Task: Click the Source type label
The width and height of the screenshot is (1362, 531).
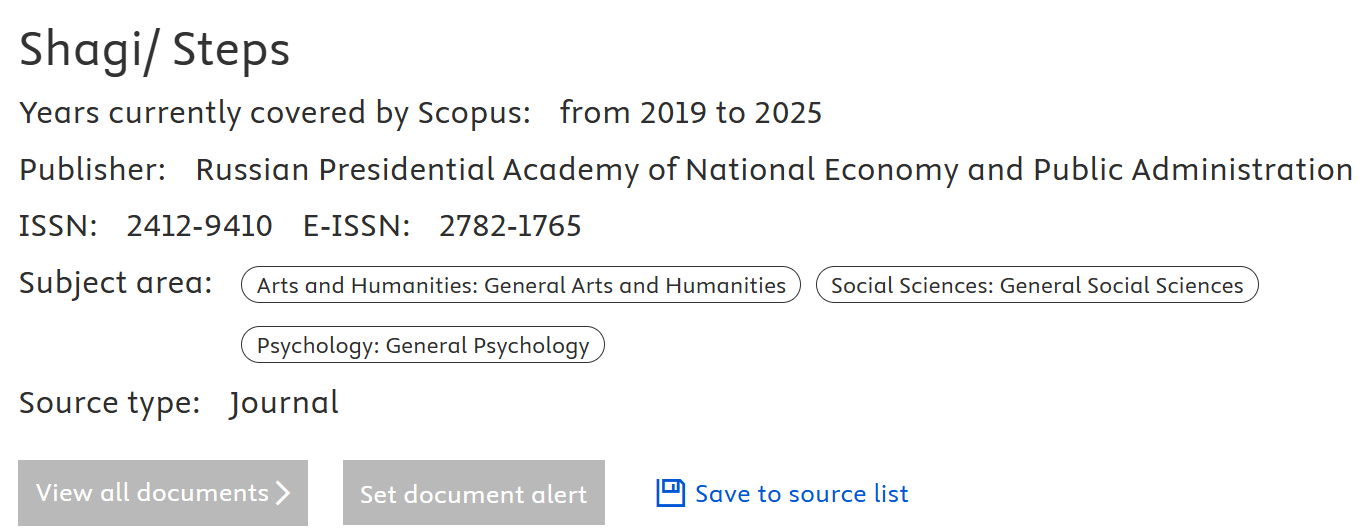Action: tap(110, 403)
